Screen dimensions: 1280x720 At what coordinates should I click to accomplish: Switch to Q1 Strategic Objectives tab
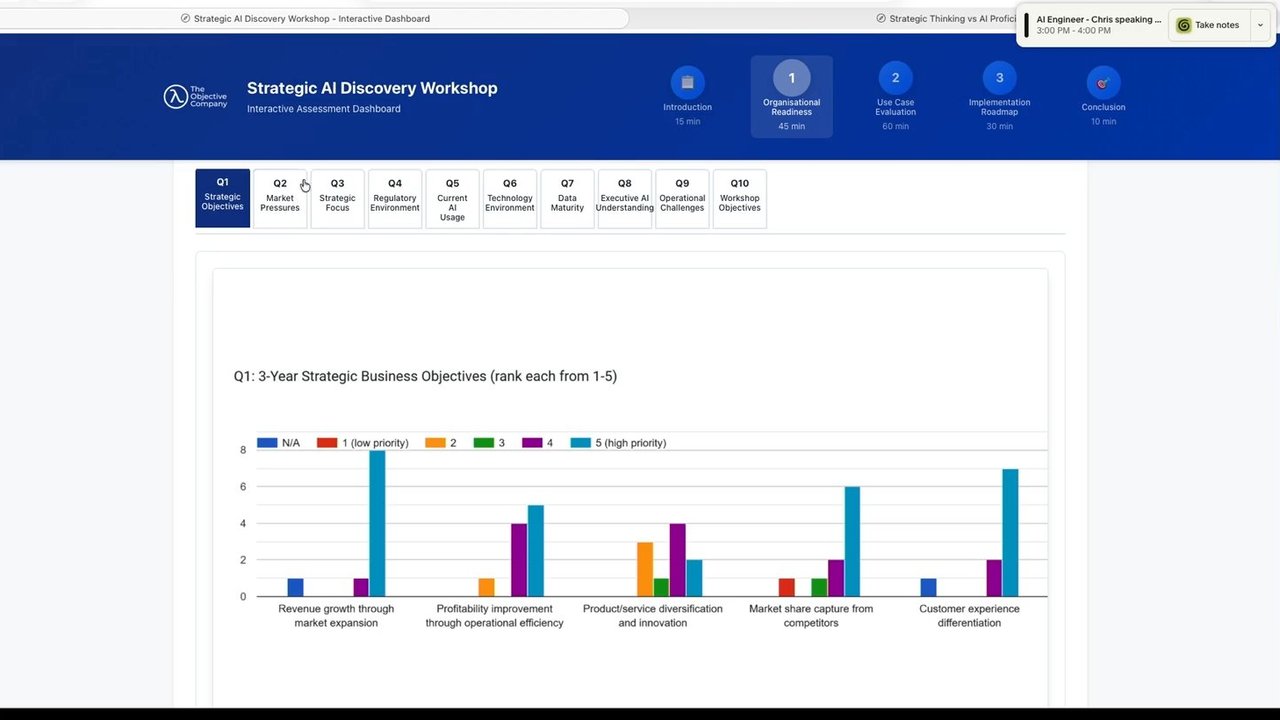pyautogui.click(x=222, y=198)
